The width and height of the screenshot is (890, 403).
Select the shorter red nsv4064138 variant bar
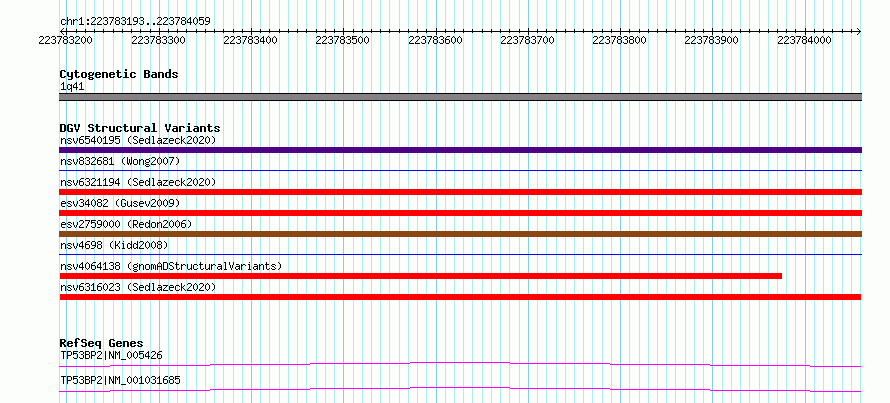(x=421, y=276)
